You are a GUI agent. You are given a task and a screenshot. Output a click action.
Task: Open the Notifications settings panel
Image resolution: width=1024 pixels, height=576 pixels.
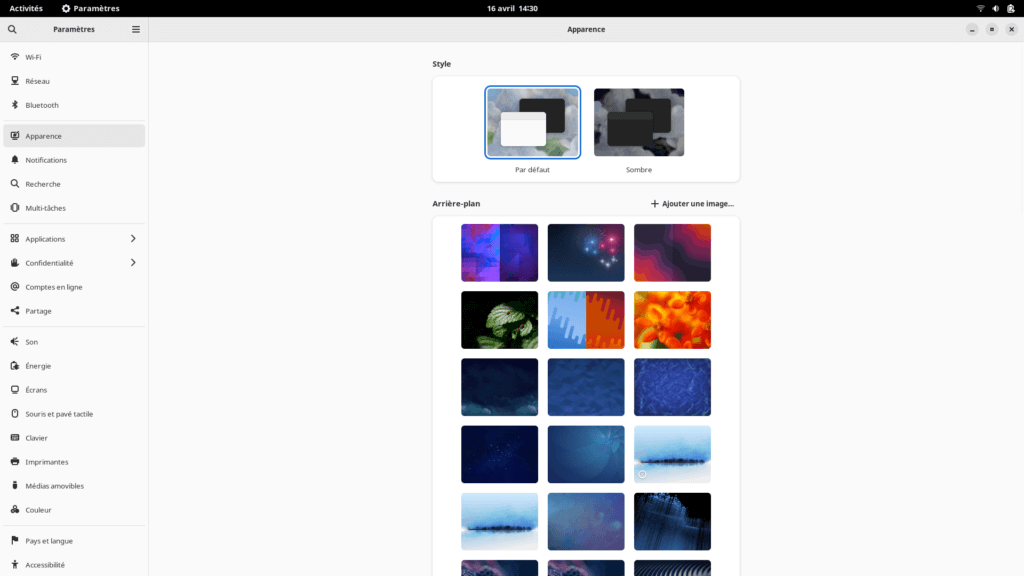74,160
